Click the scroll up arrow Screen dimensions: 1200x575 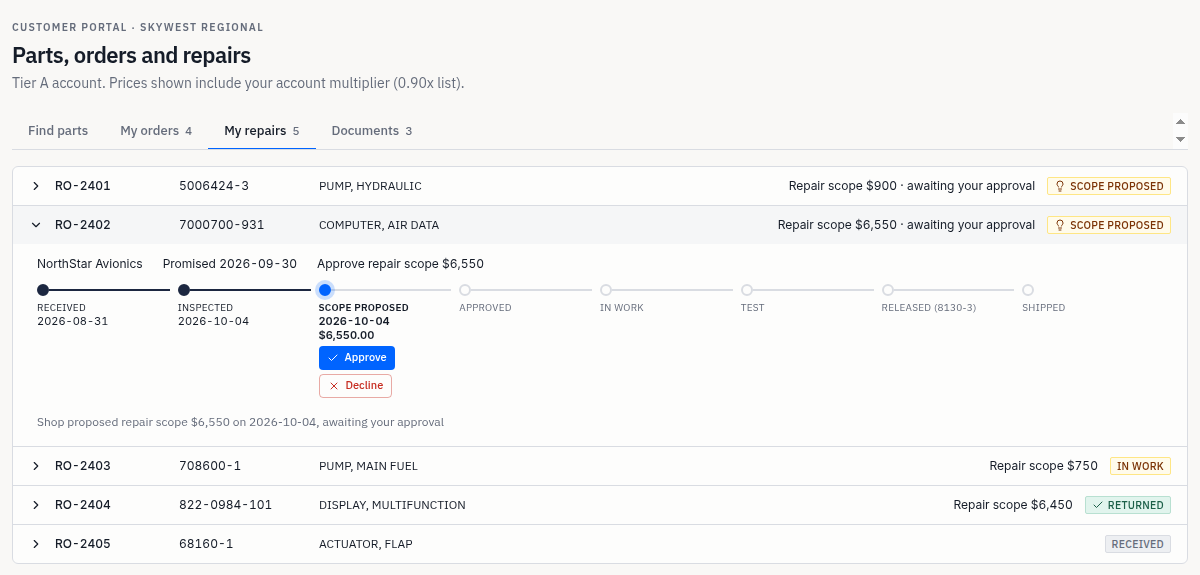(1180, 121)
